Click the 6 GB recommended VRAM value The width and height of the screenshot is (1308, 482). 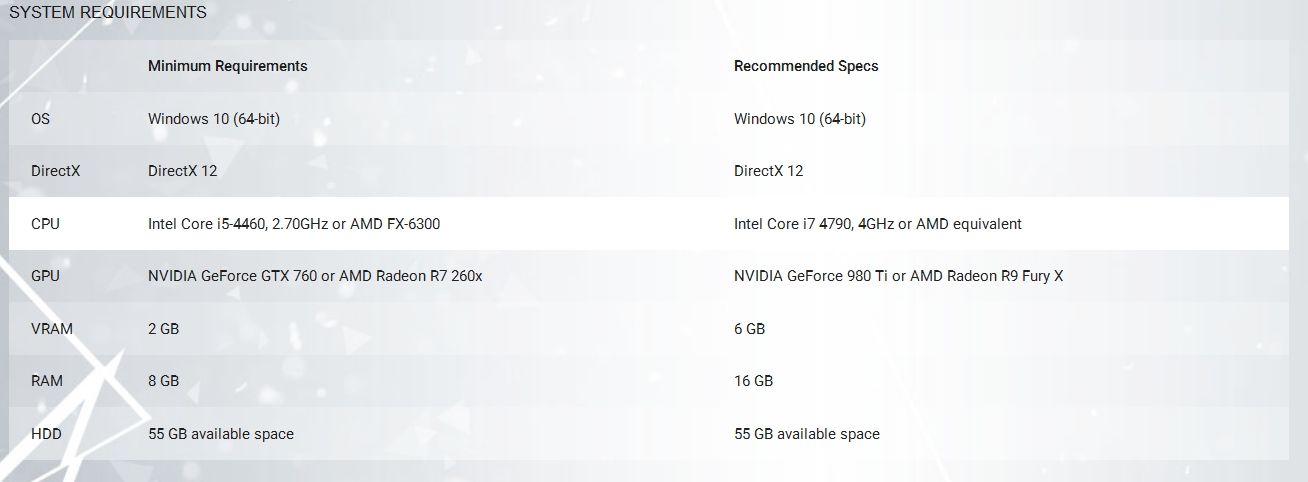[x=749, y=329]
